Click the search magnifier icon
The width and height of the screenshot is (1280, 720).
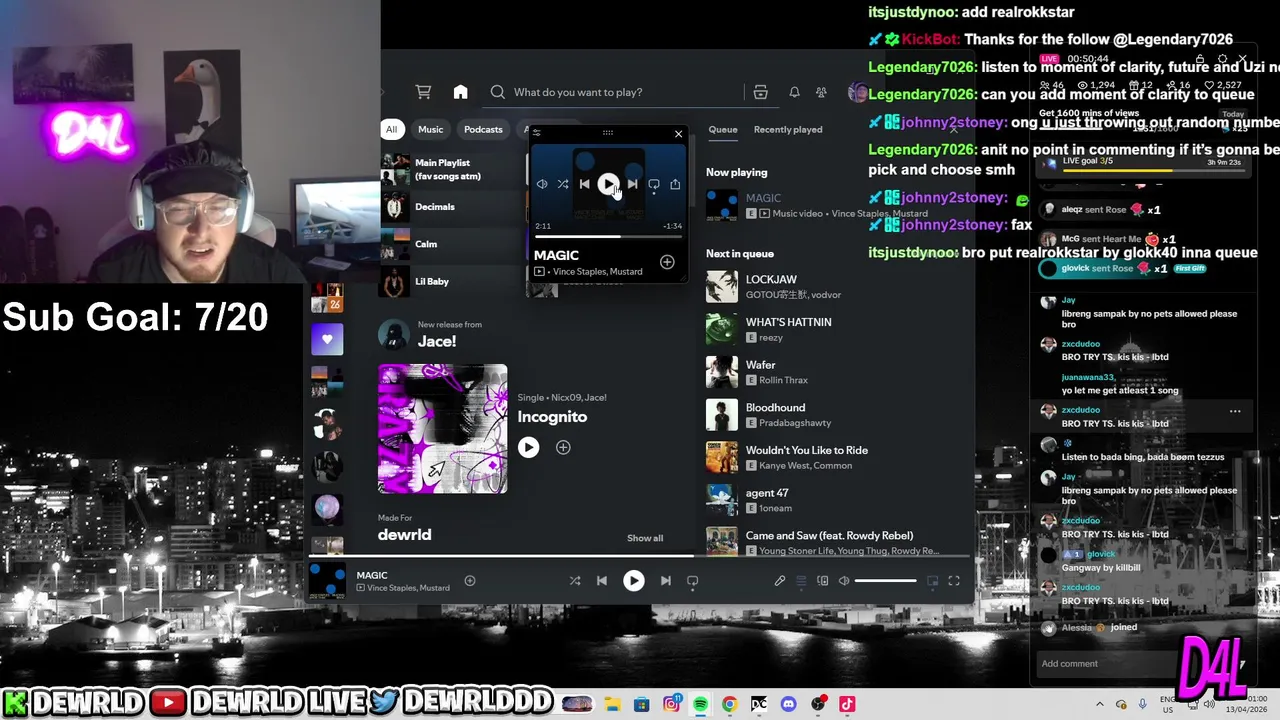point(497,92)
